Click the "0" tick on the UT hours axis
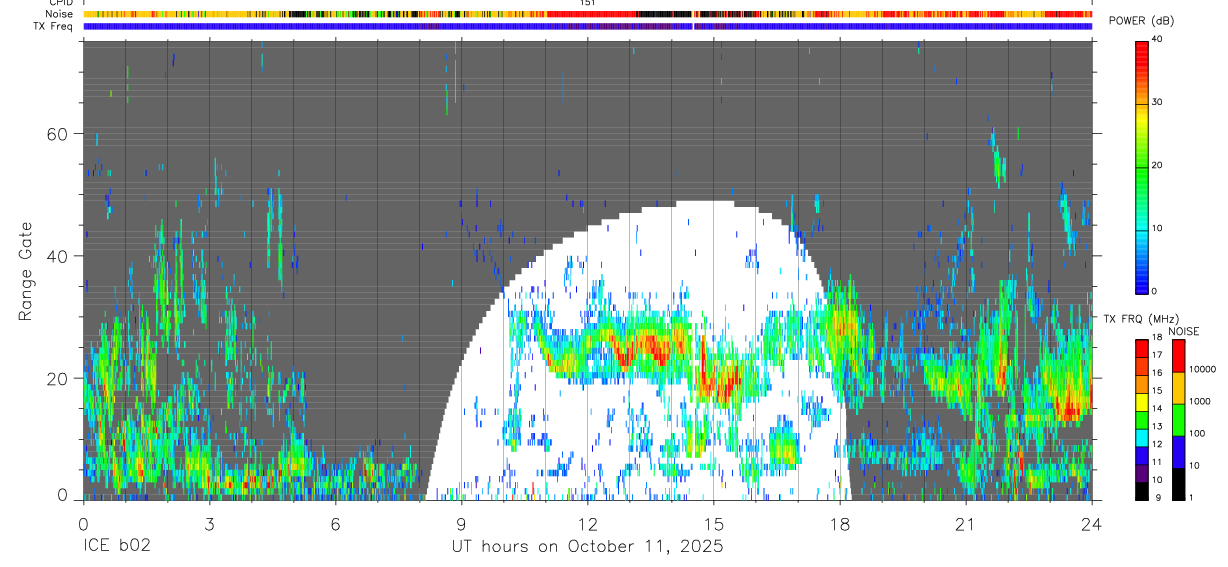1228x567 pixels. (x=83, y=522)
